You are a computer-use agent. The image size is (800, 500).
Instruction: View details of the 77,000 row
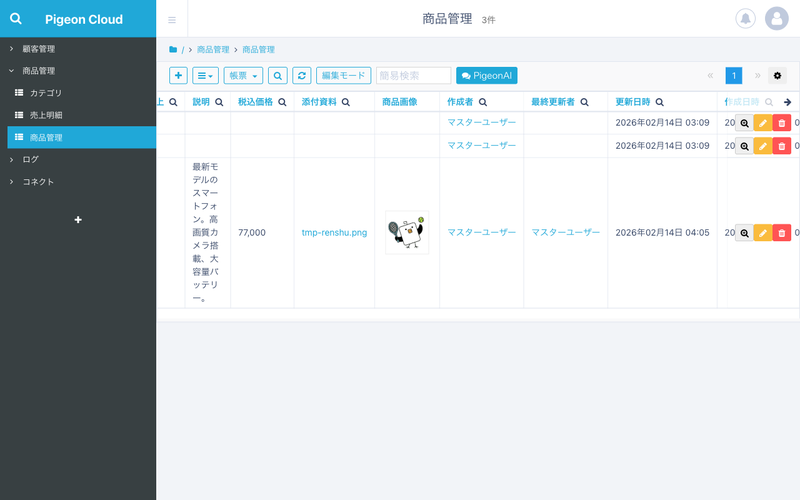(x=744, y=233)
